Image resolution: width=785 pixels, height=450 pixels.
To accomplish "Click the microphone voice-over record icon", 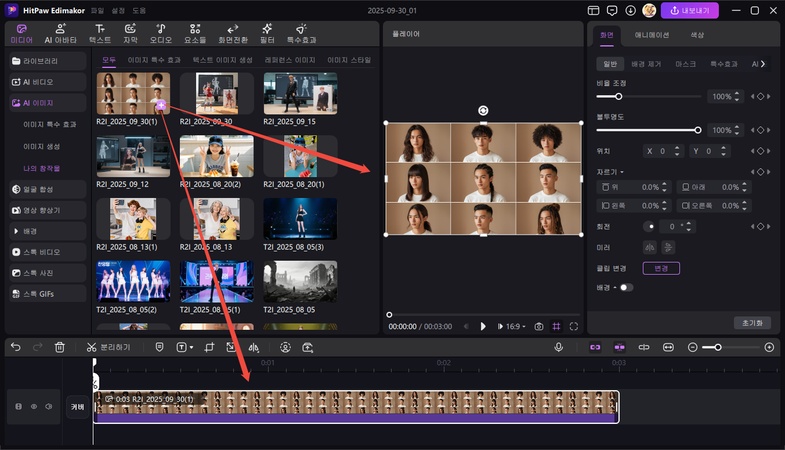I will coord(560,347).
